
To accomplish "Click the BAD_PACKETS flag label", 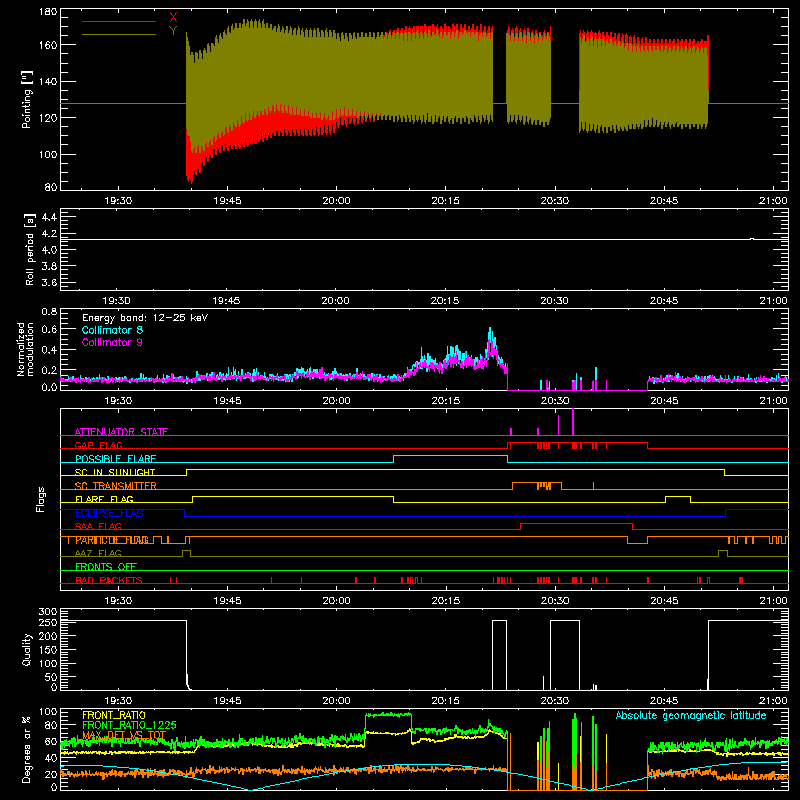I will point(109,580).
